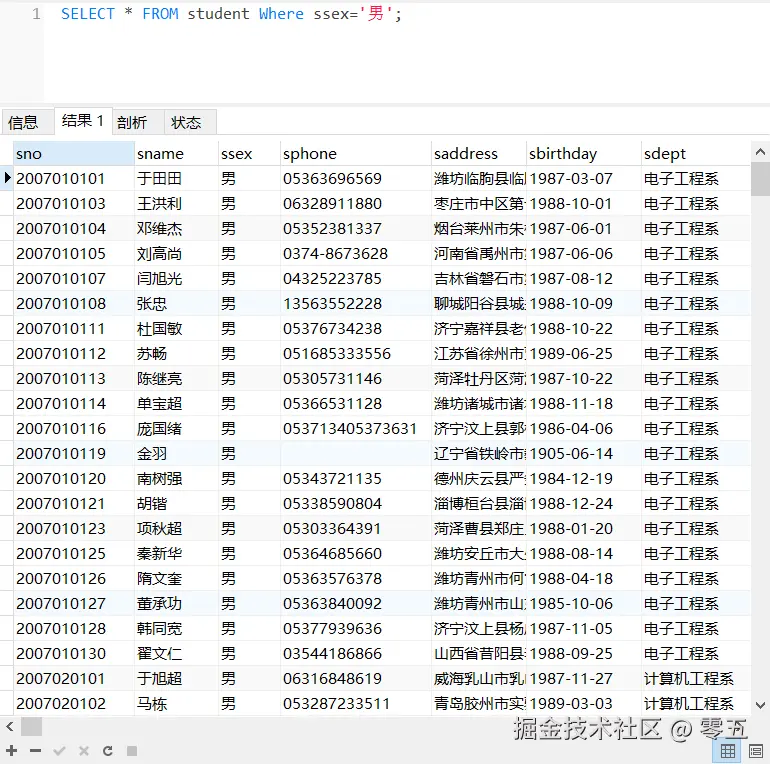Select phone cell 05352381337
The image size is (770, 764).
pyautogui.click(x=356, y=228)
